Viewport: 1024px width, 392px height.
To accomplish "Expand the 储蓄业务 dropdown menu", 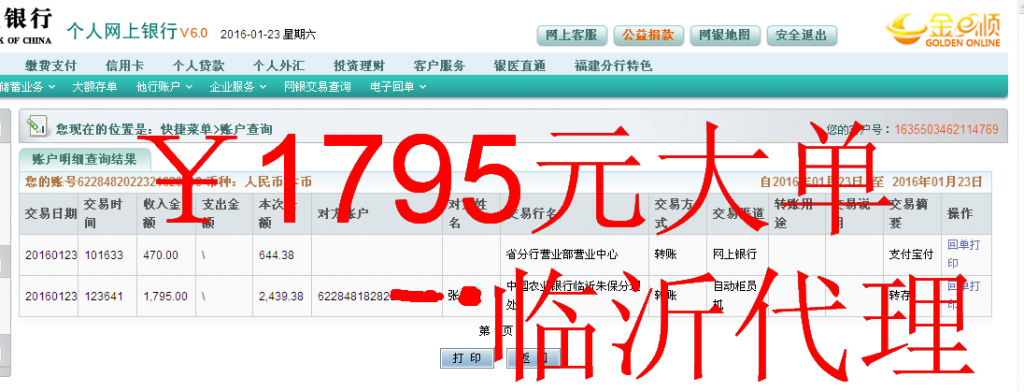I will click(27, 86).
